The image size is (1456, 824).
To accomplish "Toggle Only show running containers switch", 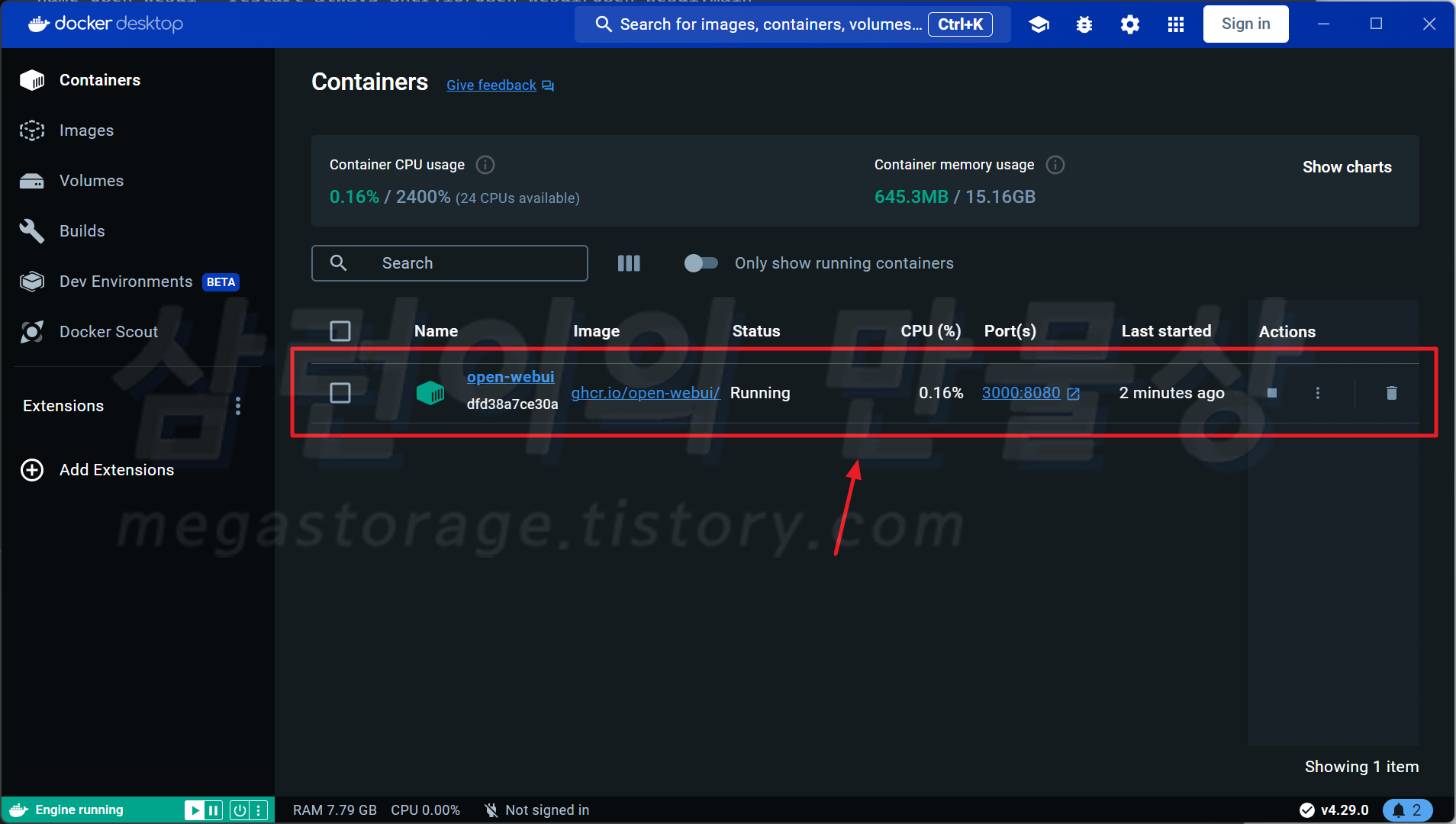I will click(x=701, y=263).
